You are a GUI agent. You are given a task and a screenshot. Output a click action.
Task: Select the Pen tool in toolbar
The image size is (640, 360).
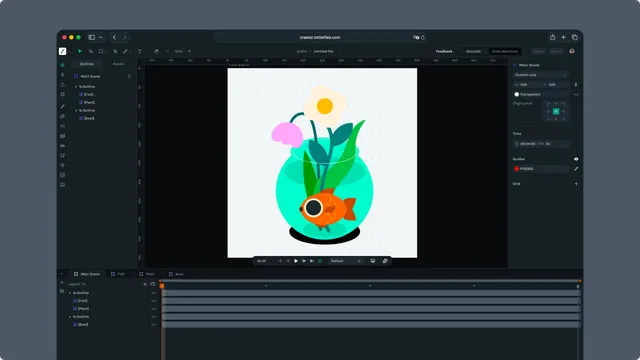pos(115,51)
